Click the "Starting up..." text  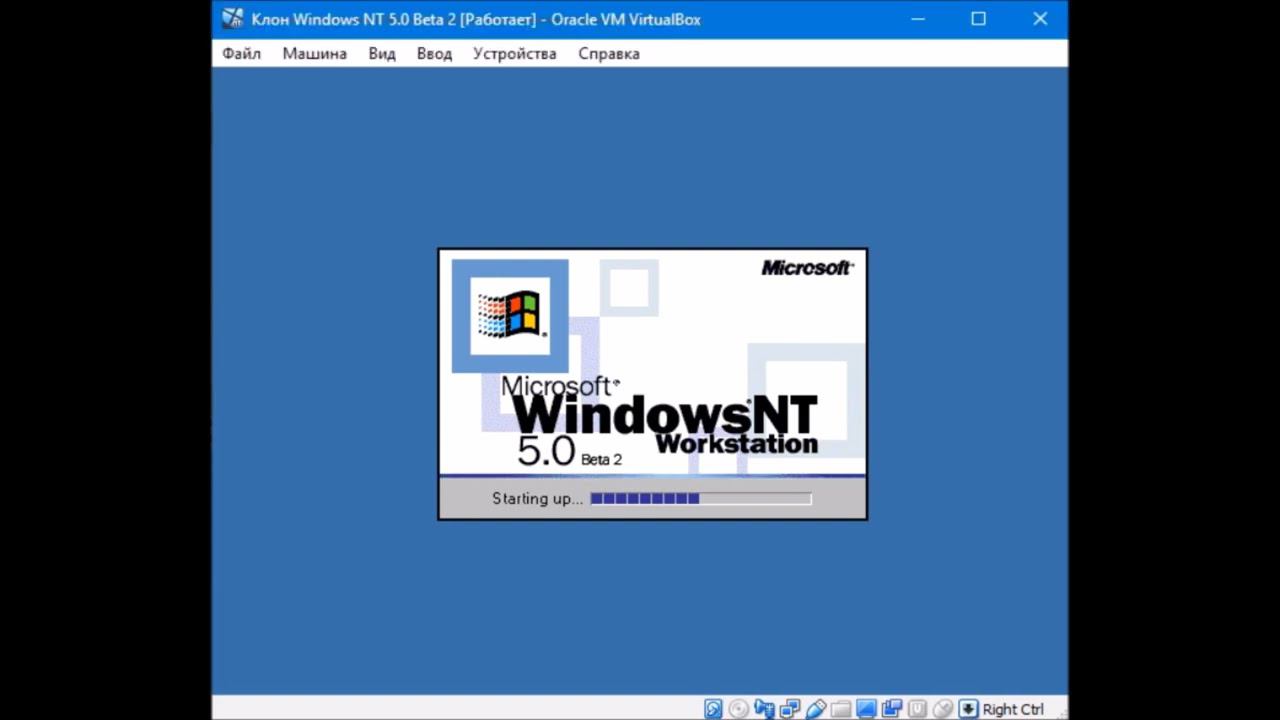pyautogui.click(x=537, y=498)
